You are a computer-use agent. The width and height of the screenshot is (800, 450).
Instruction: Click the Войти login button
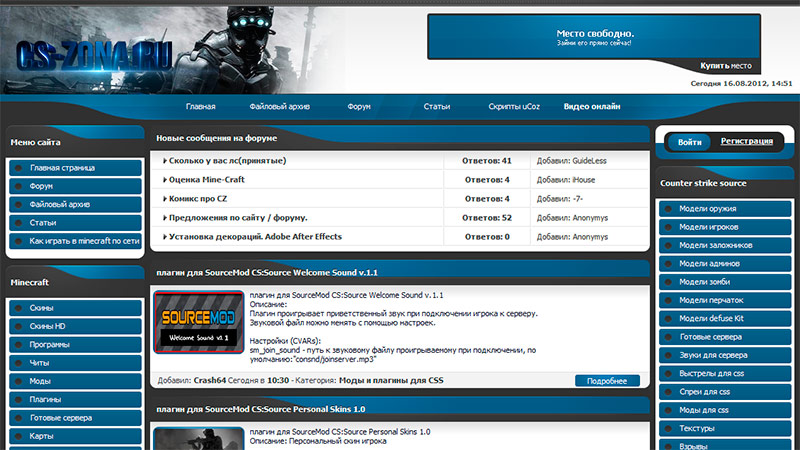coord(689,142)
